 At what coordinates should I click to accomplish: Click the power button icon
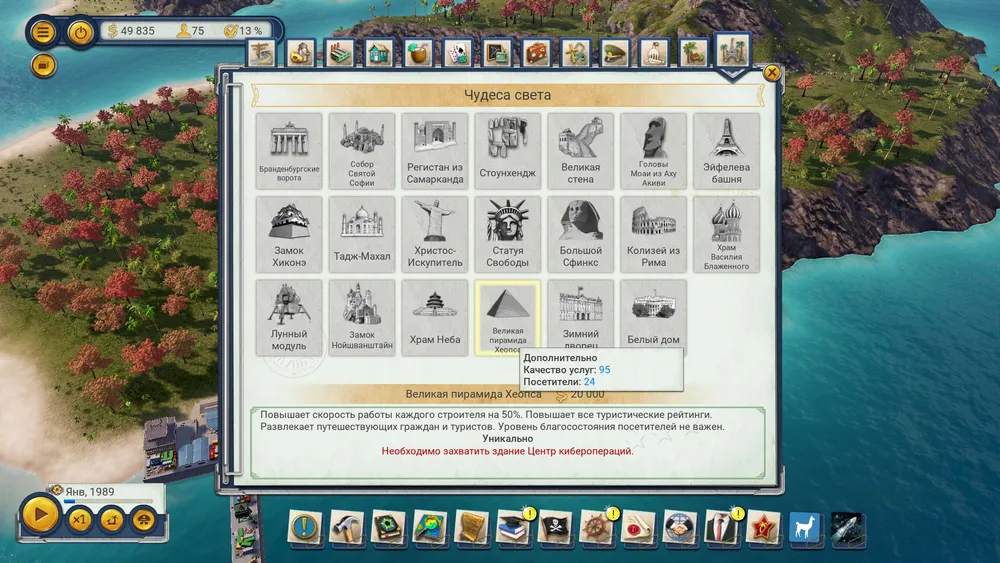(x=80, y=33)
